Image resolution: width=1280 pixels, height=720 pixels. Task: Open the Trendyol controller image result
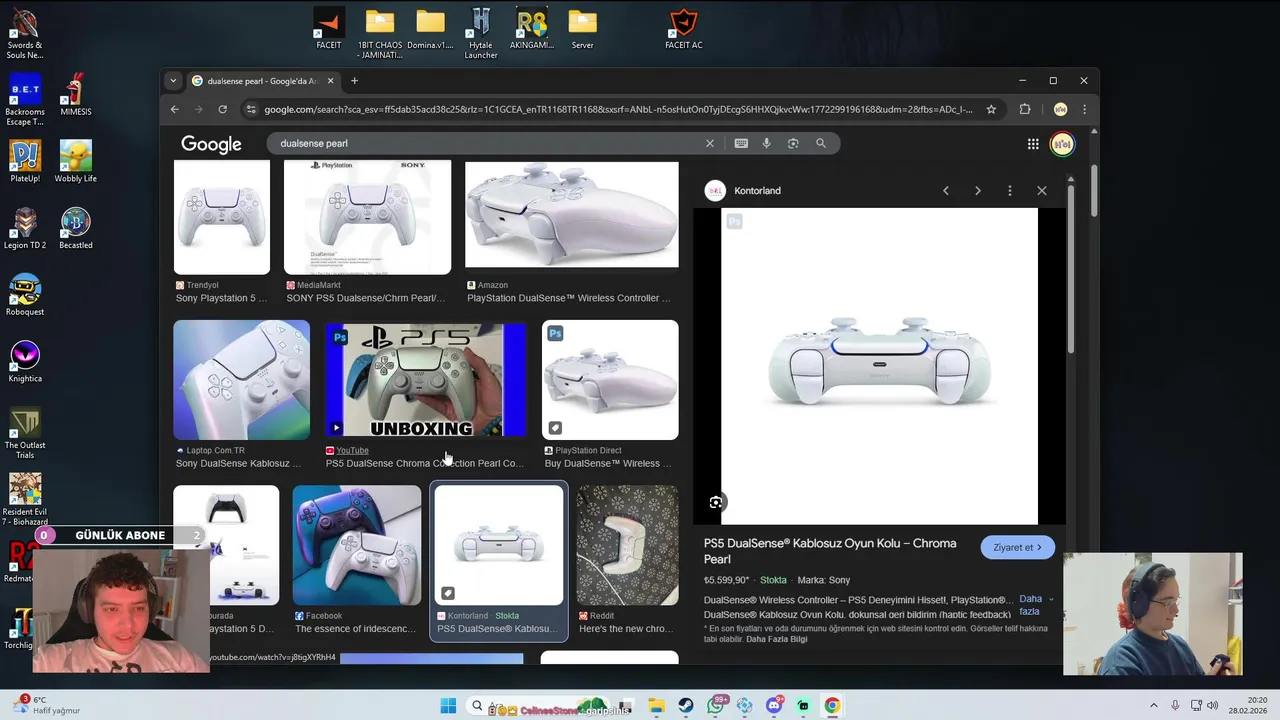pyautogui.click(x=222, y=217)
